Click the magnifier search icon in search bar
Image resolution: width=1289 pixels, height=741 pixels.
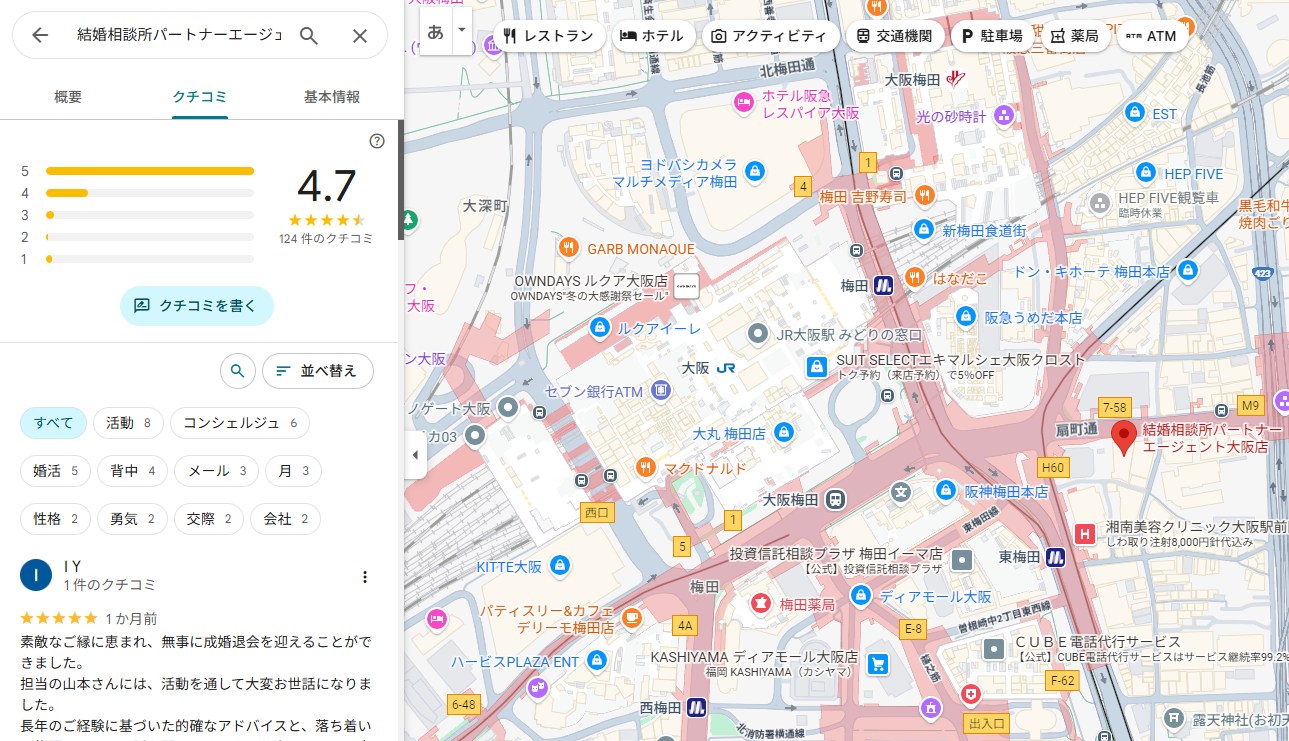click(309, 36)
